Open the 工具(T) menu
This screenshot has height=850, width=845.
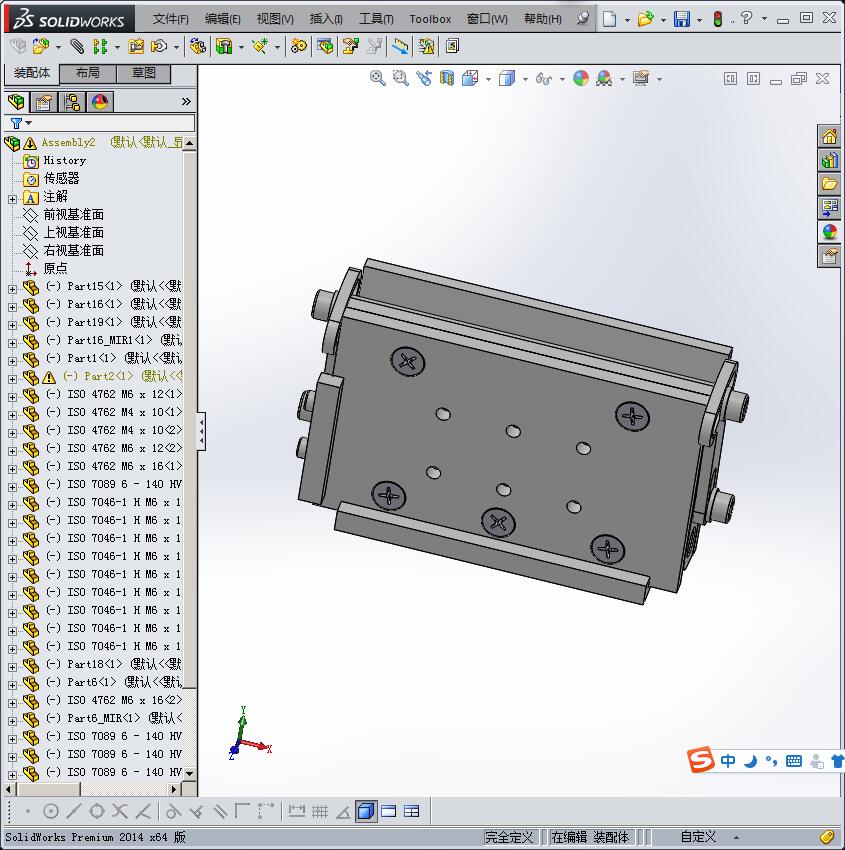[376, 19]
